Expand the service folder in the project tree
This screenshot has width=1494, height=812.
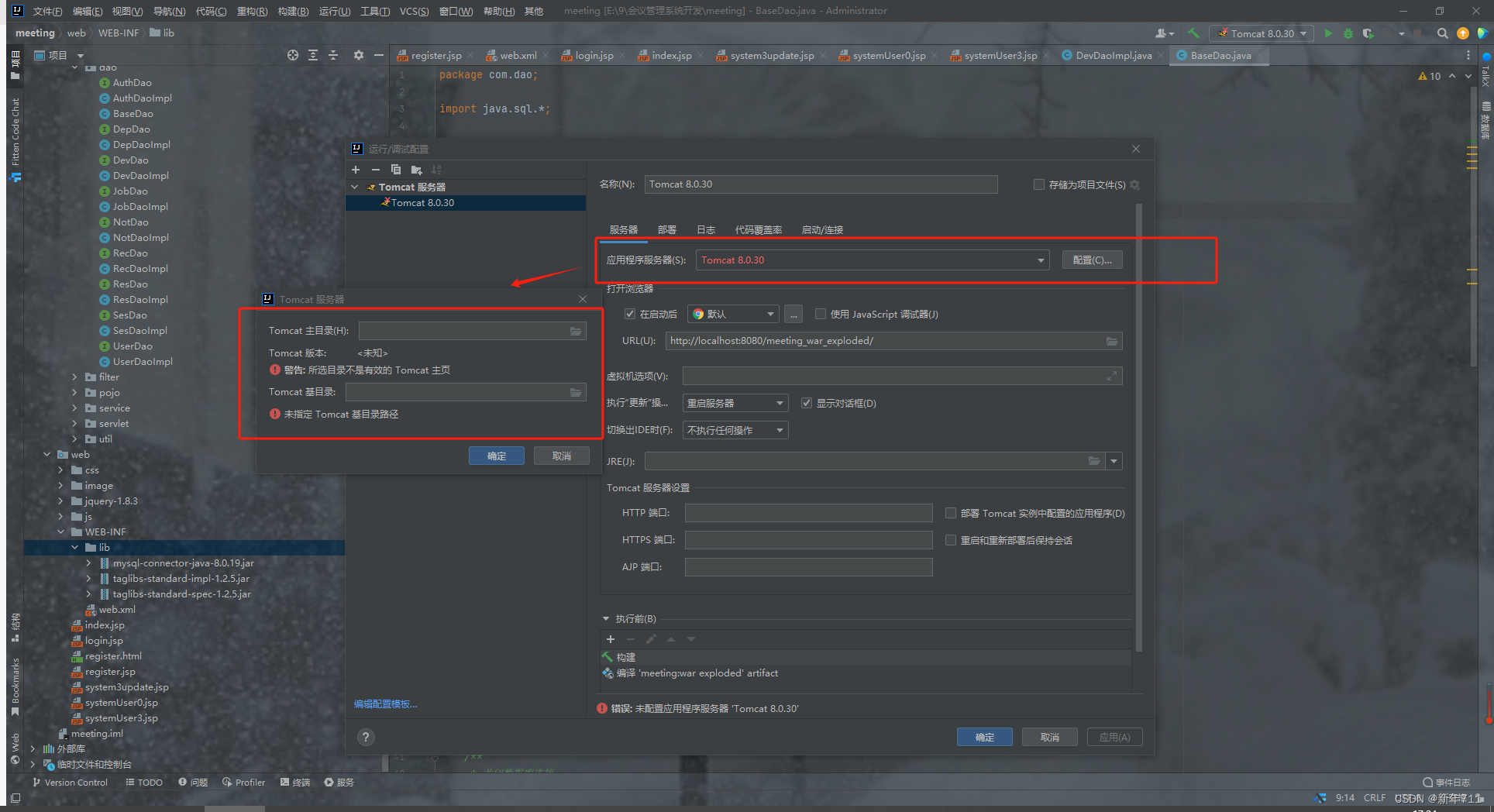coord(75,408)
